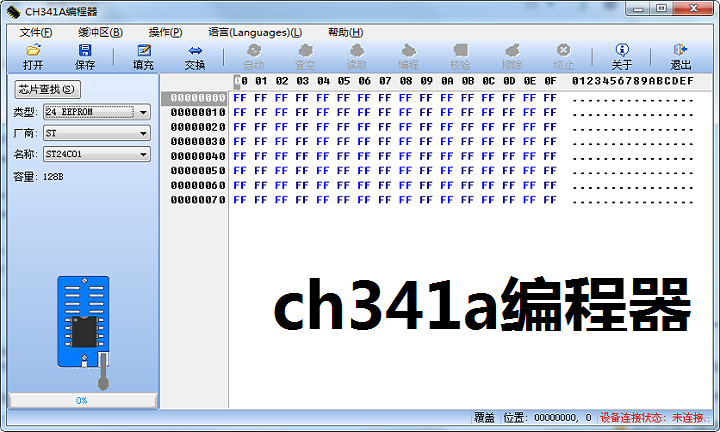Click ASCII column header 0123456789ABCDEF
This screenshot has height=432, width=720.
(x=633, y=81)
